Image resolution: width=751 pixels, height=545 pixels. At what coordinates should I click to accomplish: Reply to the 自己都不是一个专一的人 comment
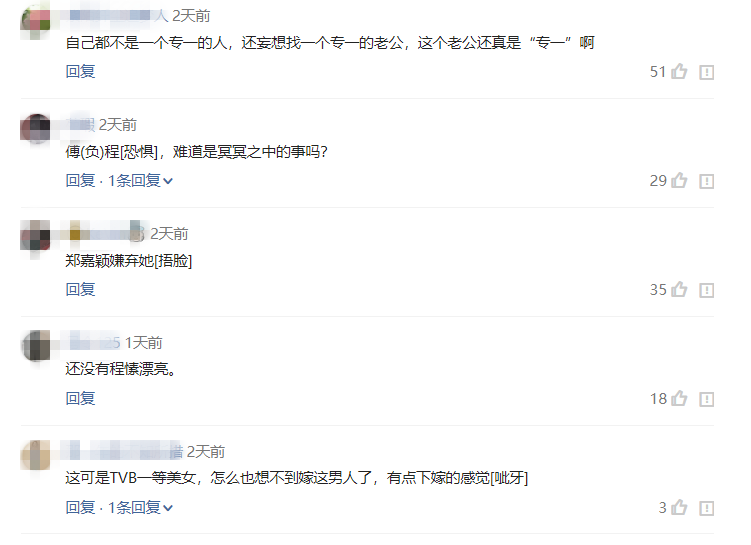click(80, 71)
